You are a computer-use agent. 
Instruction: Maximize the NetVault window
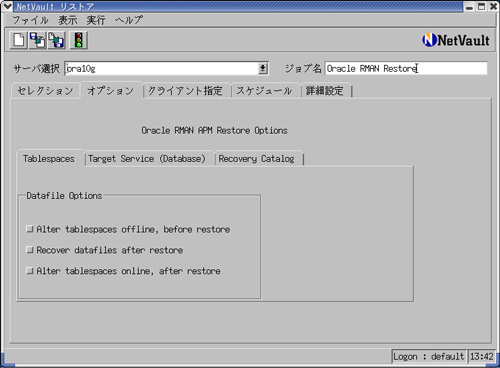481,7
